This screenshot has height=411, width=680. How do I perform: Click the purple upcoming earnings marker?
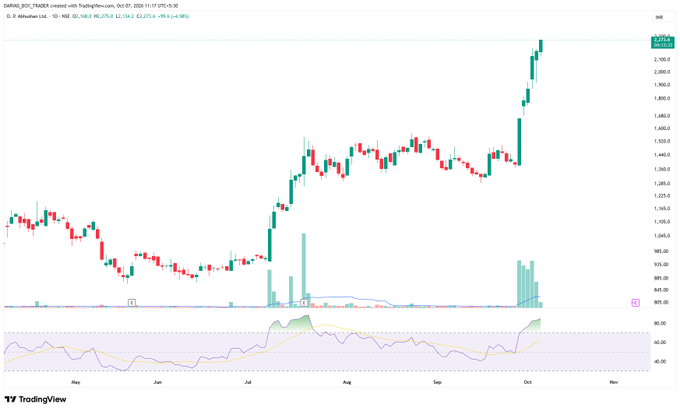click(635, 303)
